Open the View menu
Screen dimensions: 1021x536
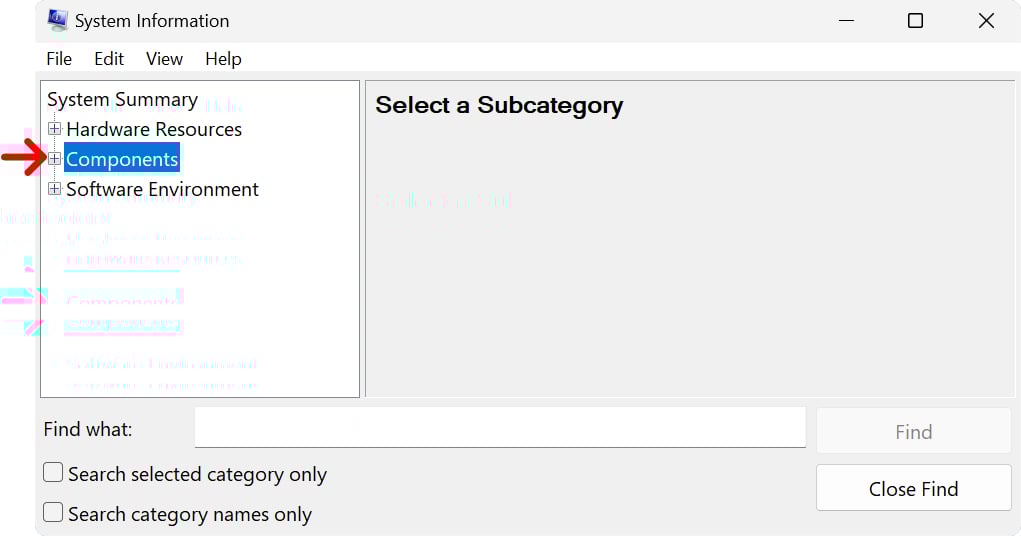[x=164, y=59]
